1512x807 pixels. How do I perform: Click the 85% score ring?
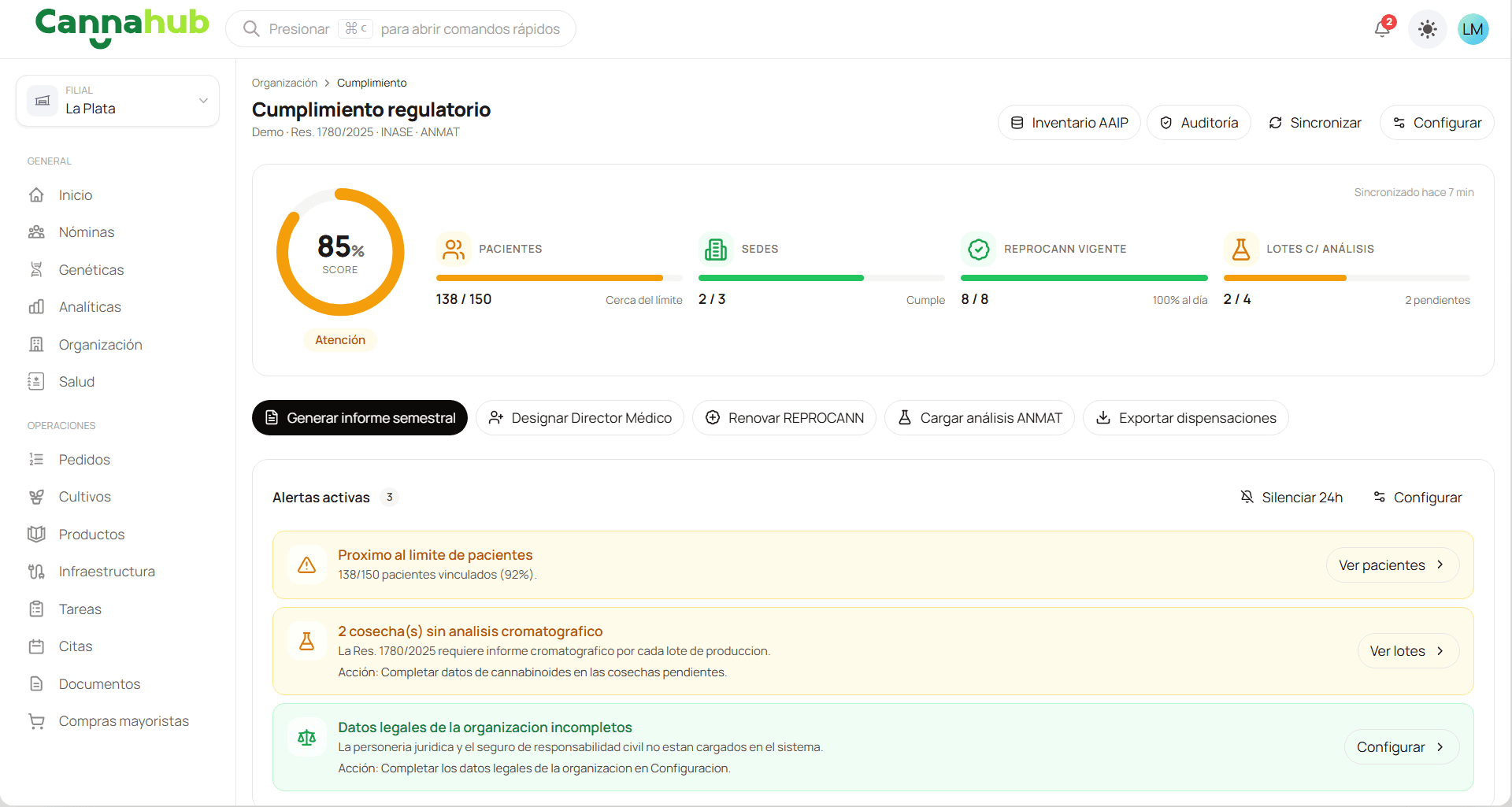click(340, 252)
